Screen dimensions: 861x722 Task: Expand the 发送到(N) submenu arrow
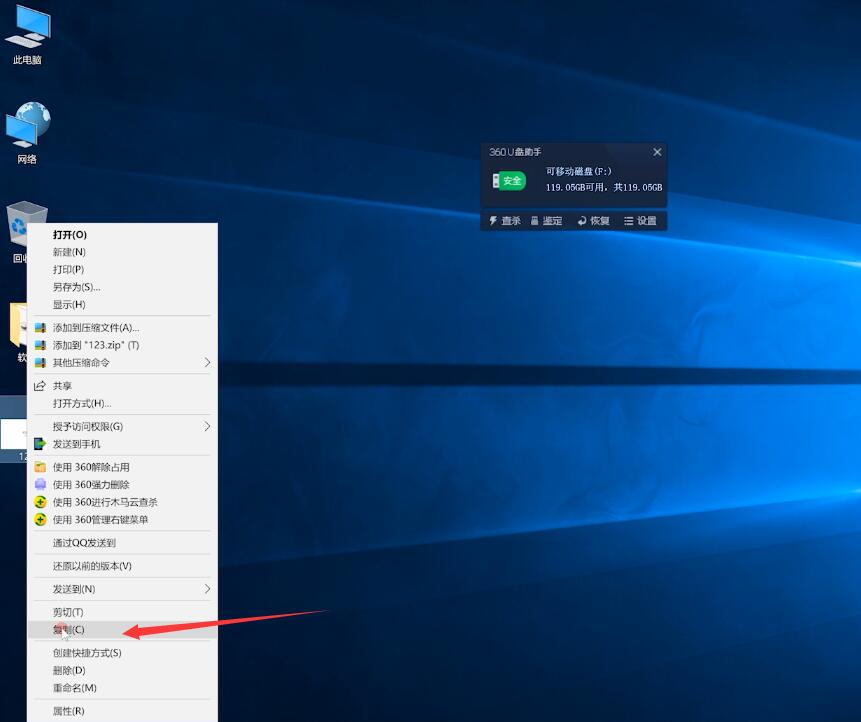[x=207, y=589]
